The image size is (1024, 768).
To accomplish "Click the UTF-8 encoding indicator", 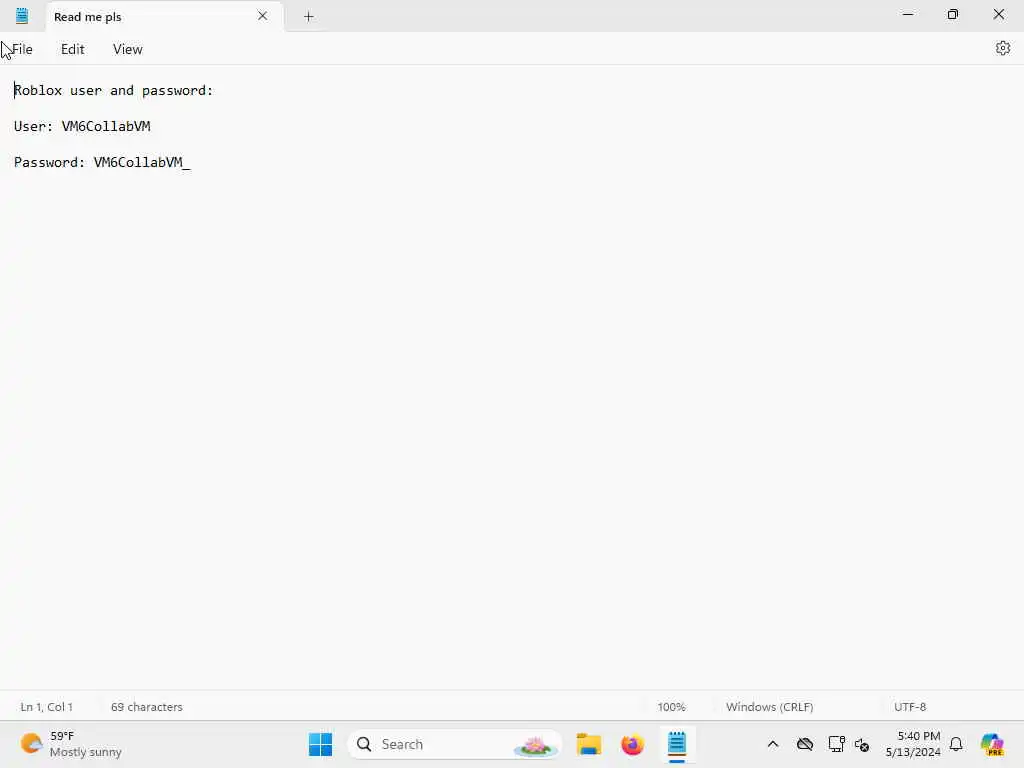I will point(910,707).
